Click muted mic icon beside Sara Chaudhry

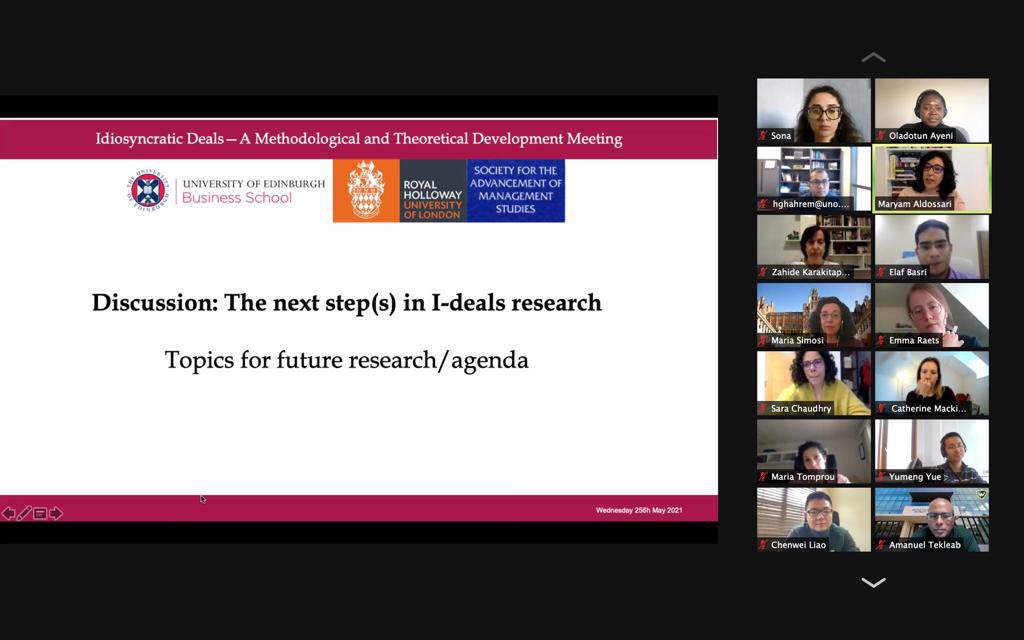(x=763, y=409)
